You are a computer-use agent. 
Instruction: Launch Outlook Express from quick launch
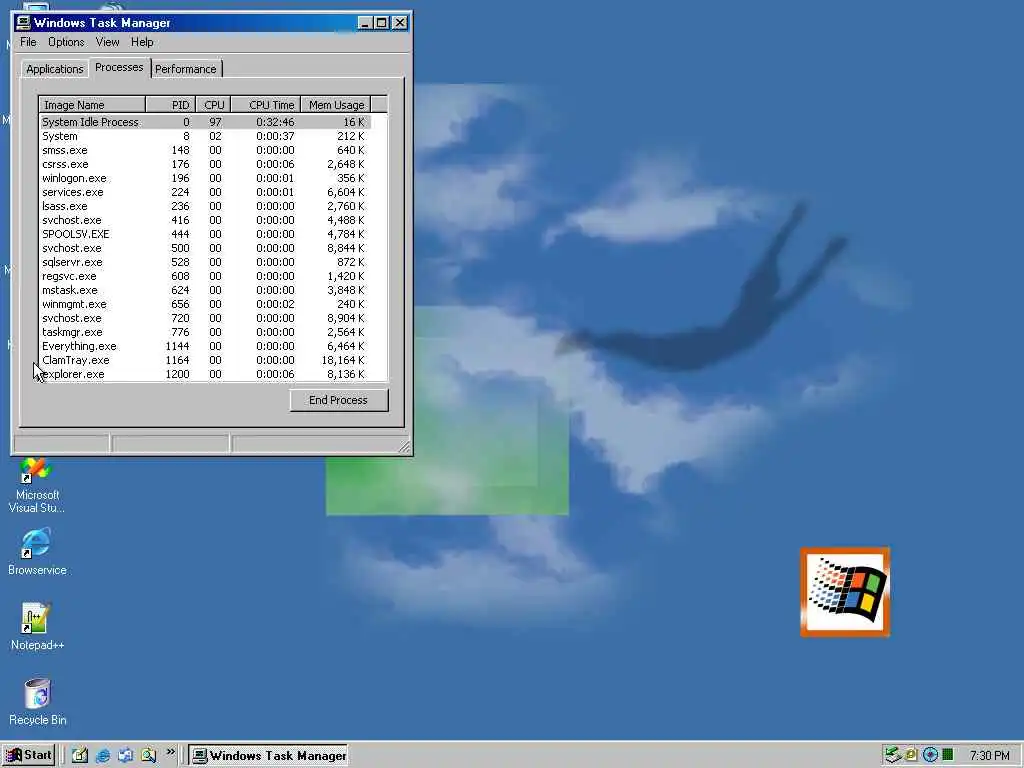pos(125,755)
